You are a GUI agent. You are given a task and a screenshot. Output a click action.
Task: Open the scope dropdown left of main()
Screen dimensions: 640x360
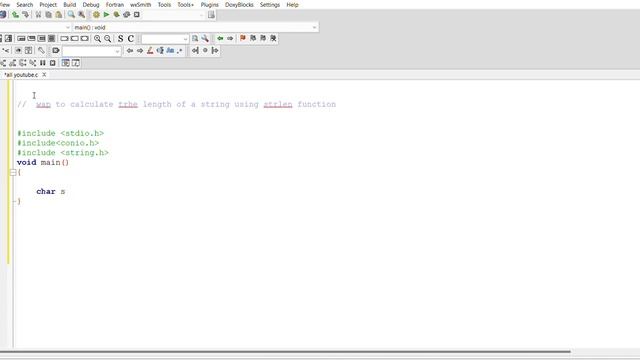click(68, 27)
